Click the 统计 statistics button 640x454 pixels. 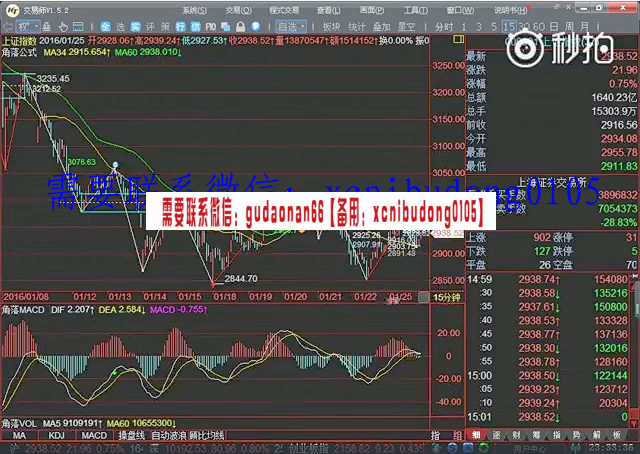tap(356, 27)
